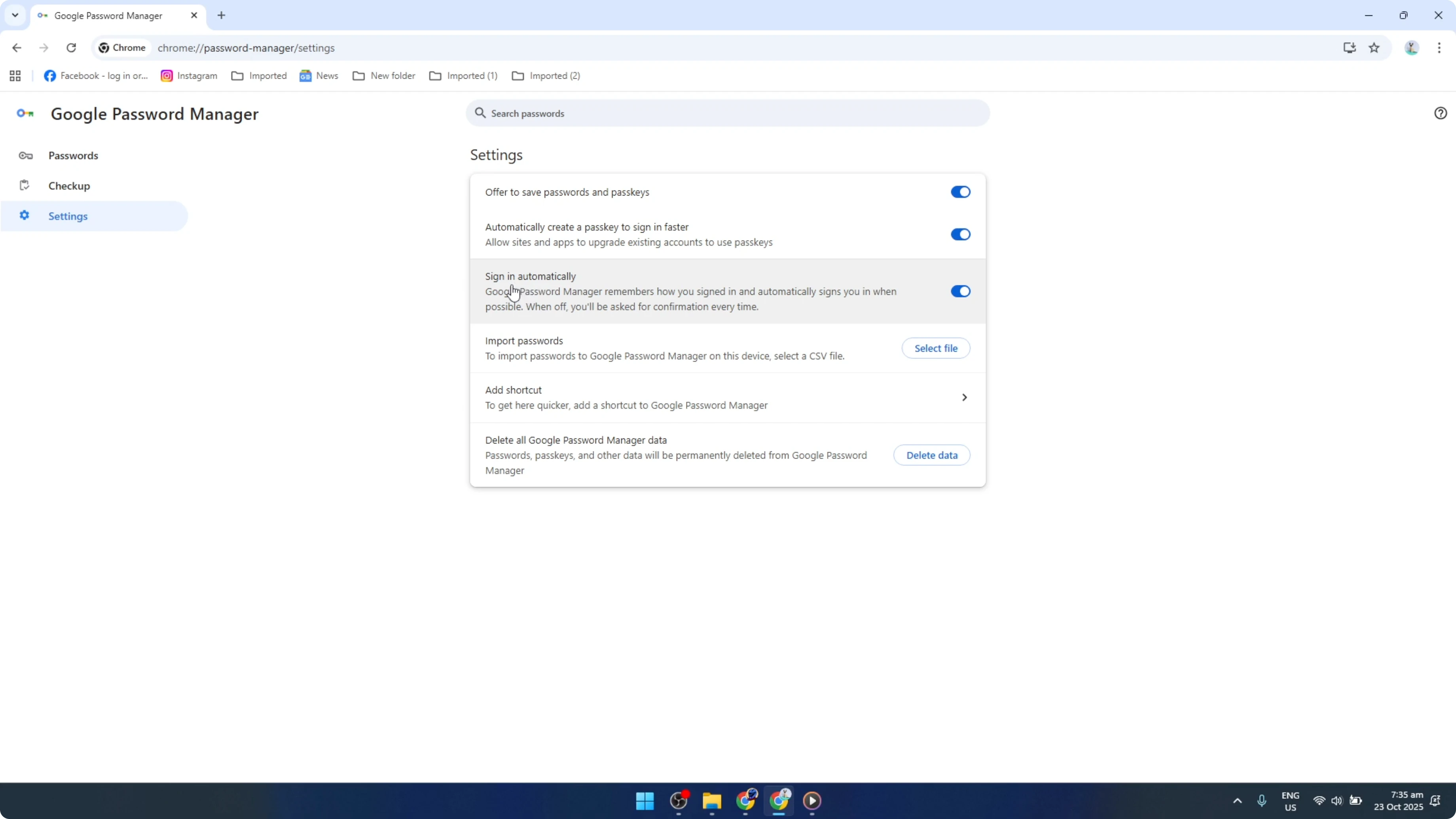Open the ENG US language switcher

(x=1290, y=802)
